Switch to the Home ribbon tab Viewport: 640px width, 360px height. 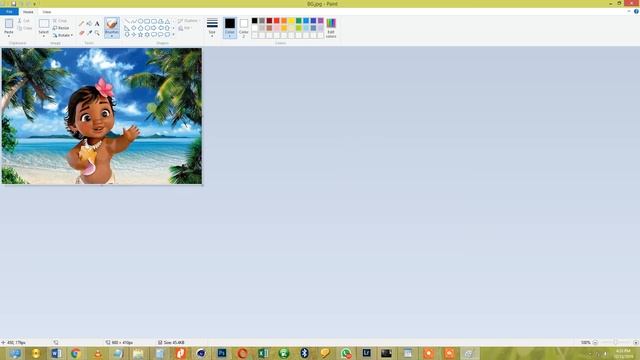(28, 12)
